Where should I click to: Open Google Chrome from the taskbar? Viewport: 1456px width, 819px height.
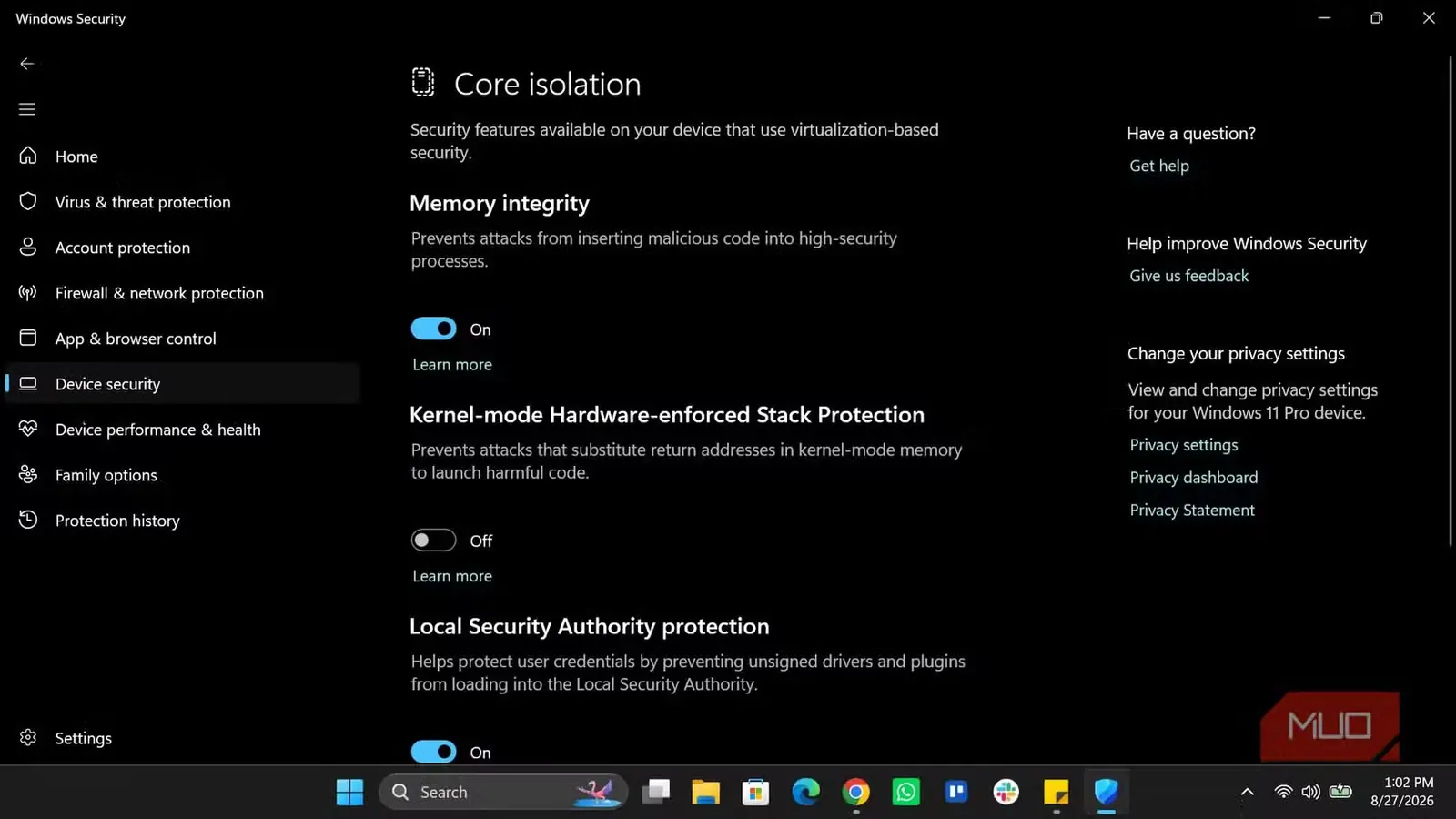point(855,792)
